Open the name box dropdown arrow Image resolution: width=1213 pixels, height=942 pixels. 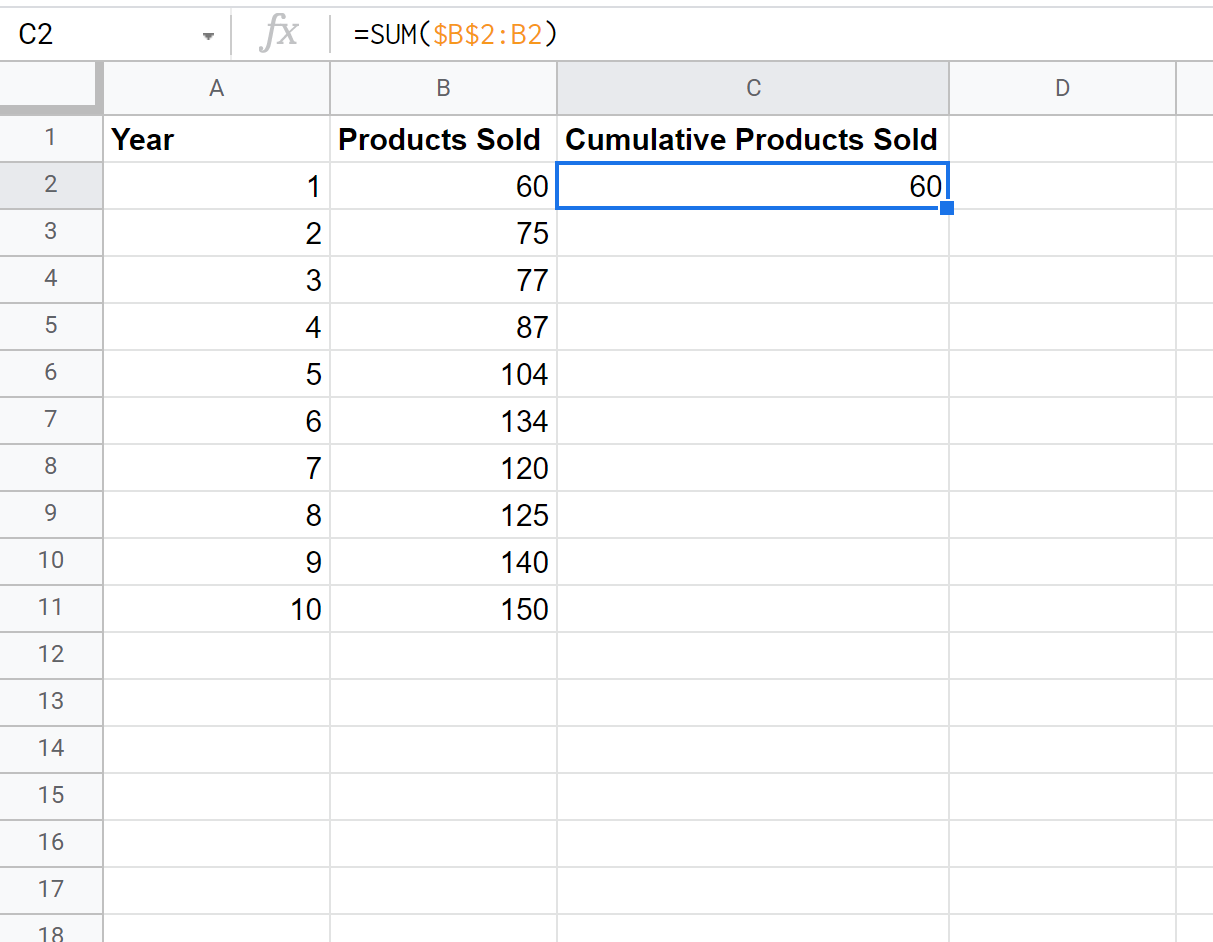coord(208,36)
